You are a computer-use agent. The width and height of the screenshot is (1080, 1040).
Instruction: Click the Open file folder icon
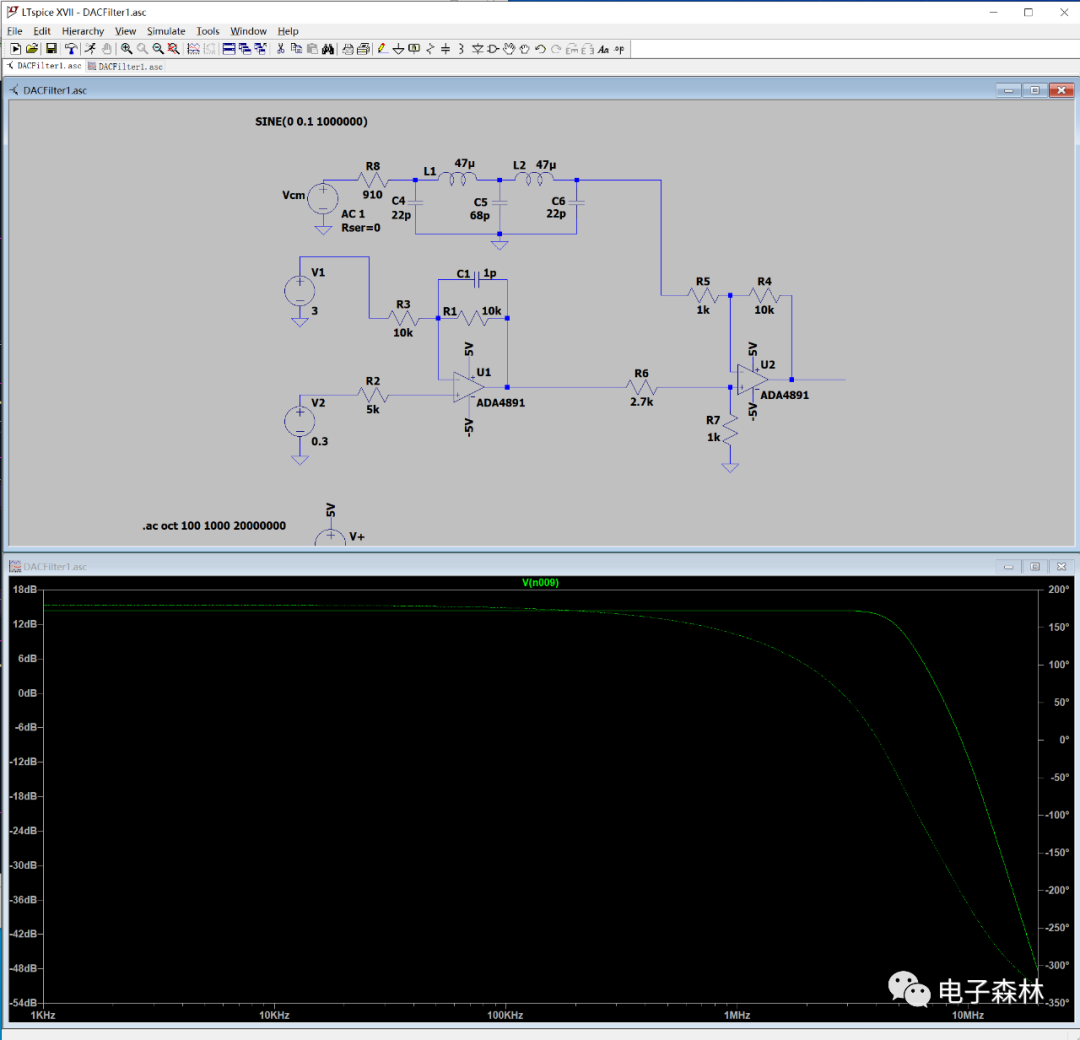pyautogui.click(x=32, y=48)
